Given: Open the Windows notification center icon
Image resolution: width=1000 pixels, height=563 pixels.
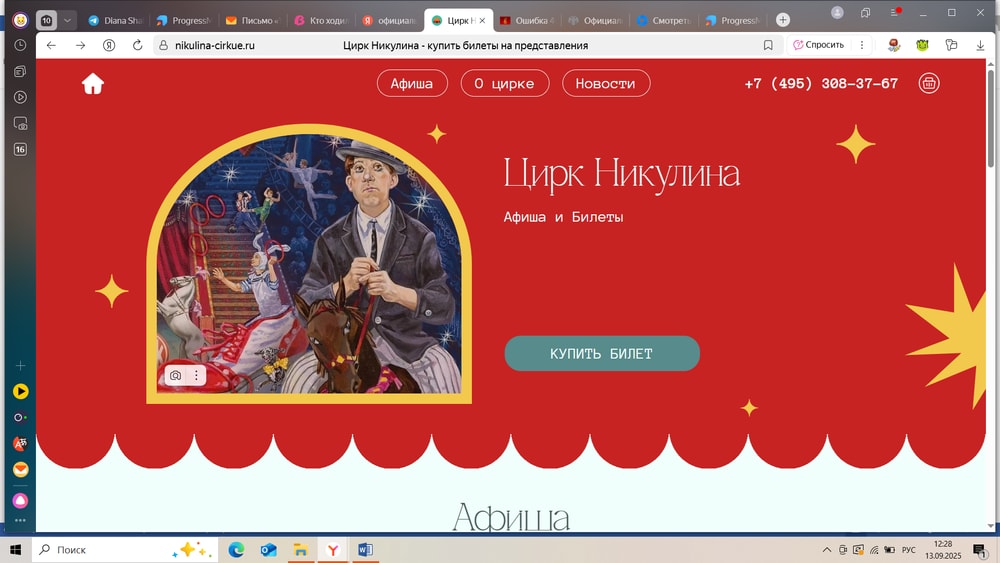Looking at the screenshot, I should 980,550.
